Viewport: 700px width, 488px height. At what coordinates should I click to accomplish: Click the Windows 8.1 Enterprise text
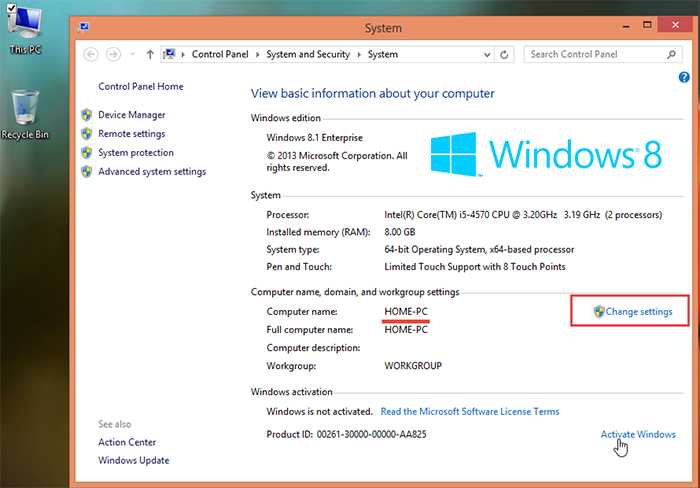[x=315, y=138]
